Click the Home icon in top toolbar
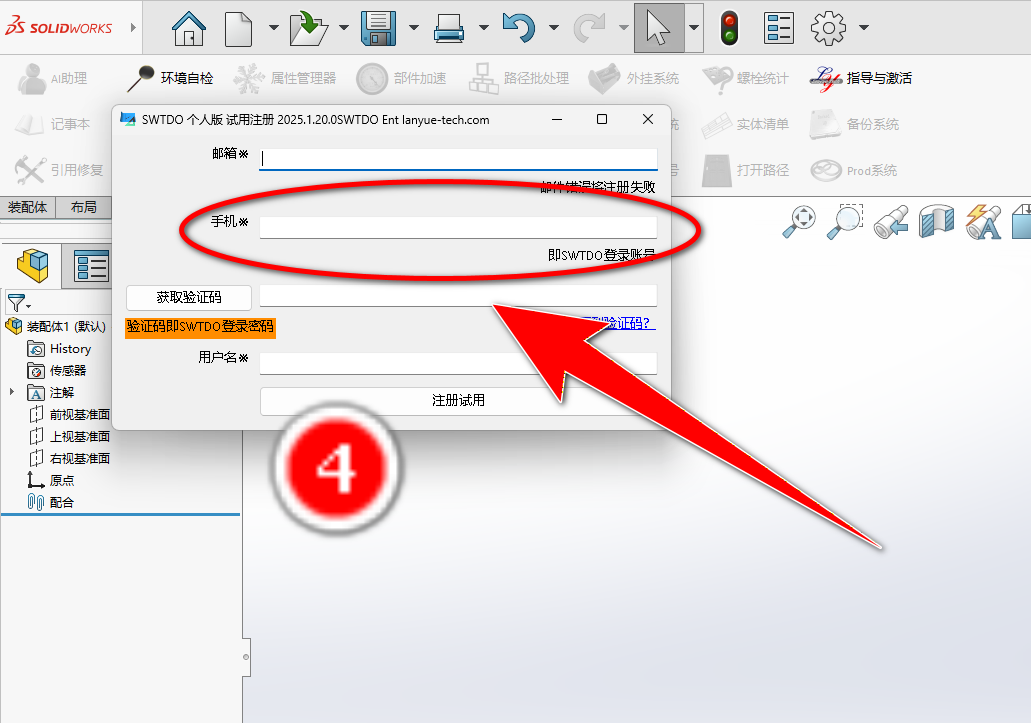1031x723 pixels. tap(188, 27)
